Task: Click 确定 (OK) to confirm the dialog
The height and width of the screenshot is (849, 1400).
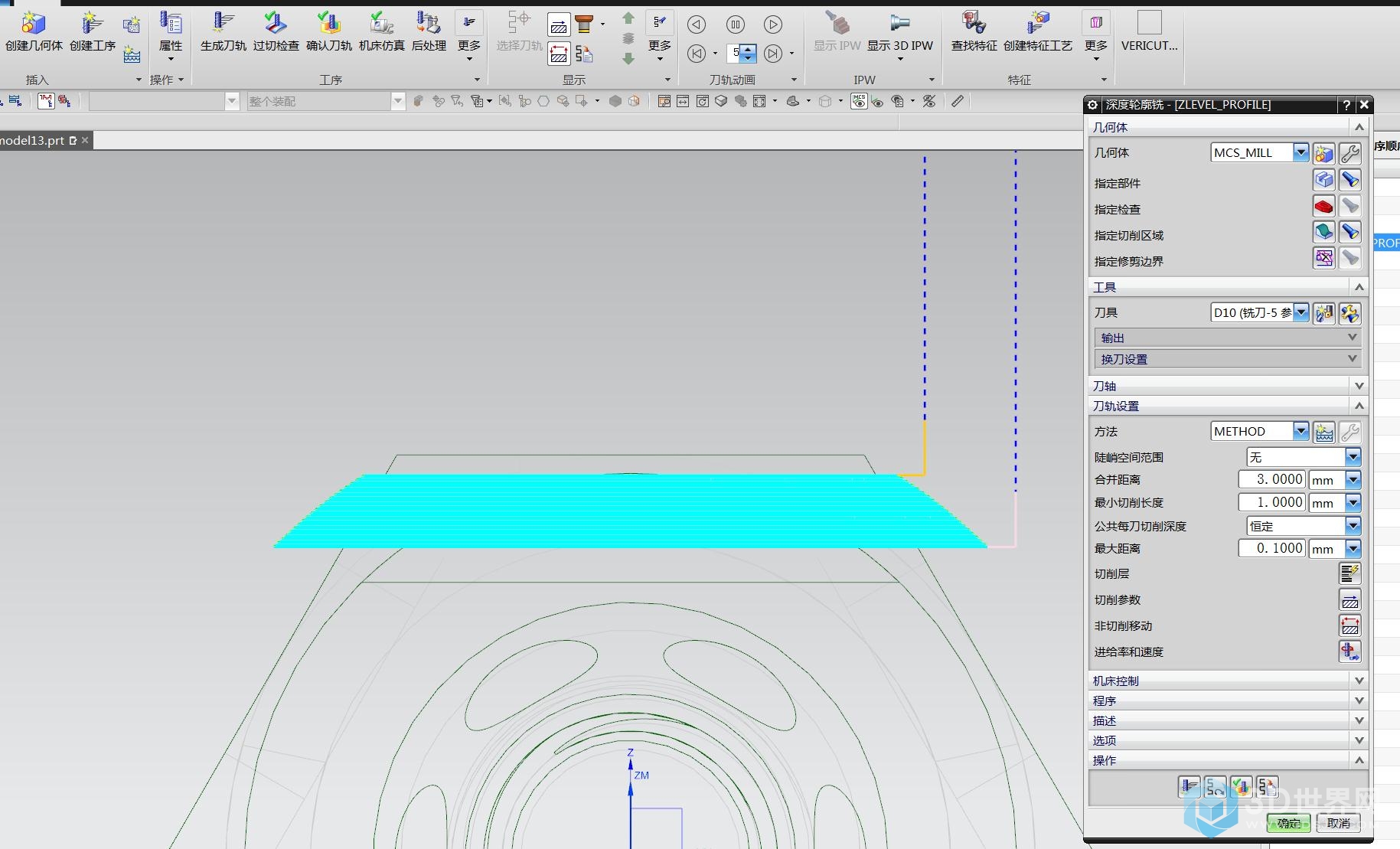Action: click(x=1288, y=823)
